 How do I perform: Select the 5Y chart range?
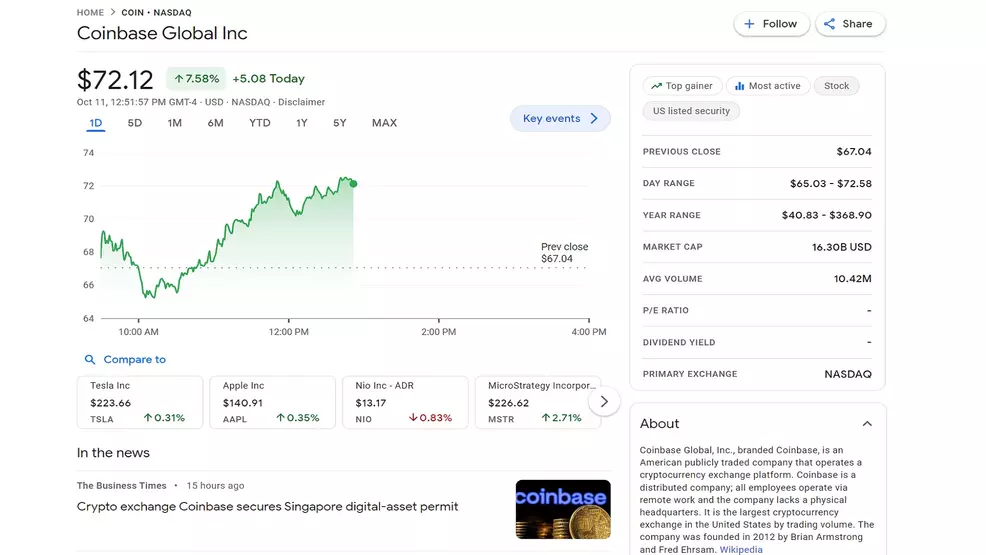[x=340, y=123]
